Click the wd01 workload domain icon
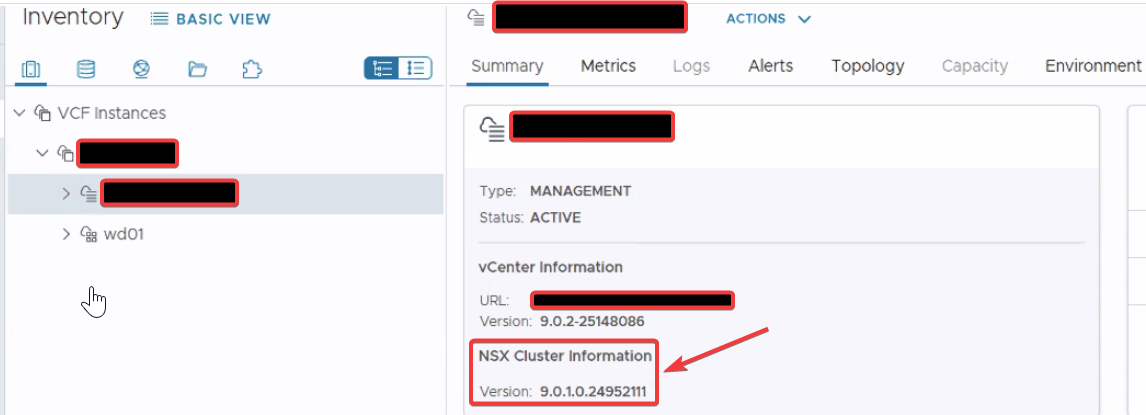The width and height of the screenshot is (1146, 415). click(88, 234)
